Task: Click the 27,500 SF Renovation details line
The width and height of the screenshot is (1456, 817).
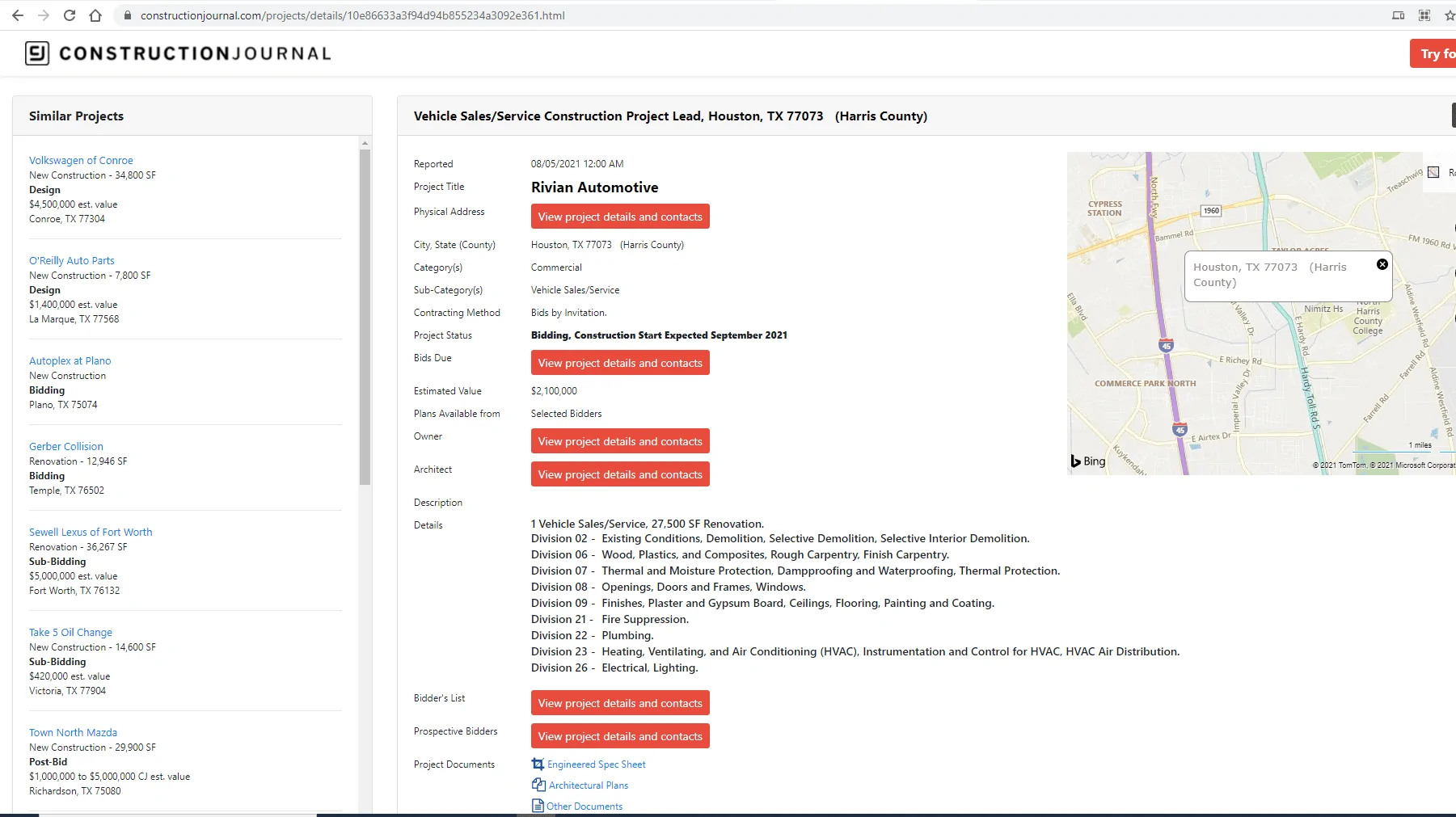Action: point(648,524)
